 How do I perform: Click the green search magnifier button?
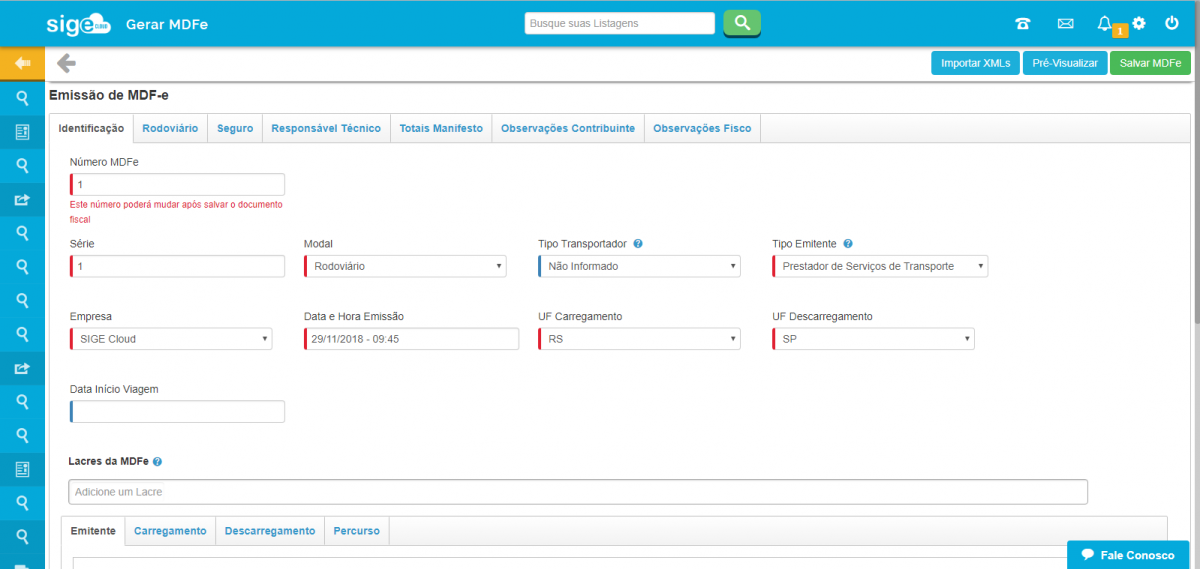[x=742, y=23]
